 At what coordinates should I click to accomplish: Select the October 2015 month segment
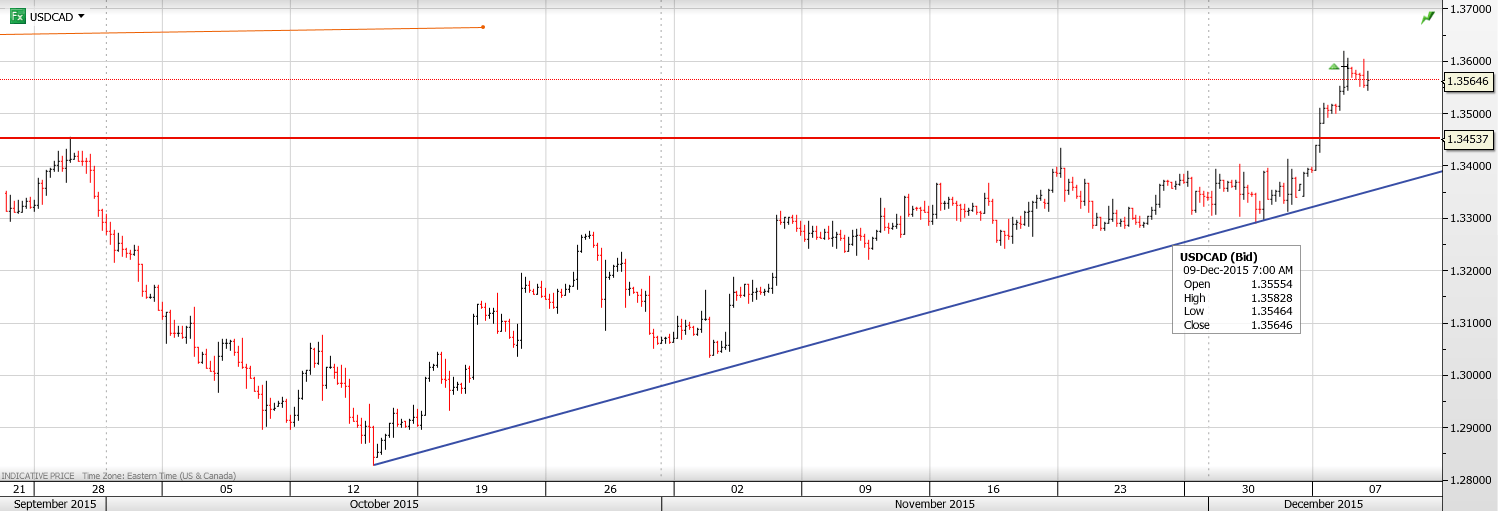[x=384, y=504]
